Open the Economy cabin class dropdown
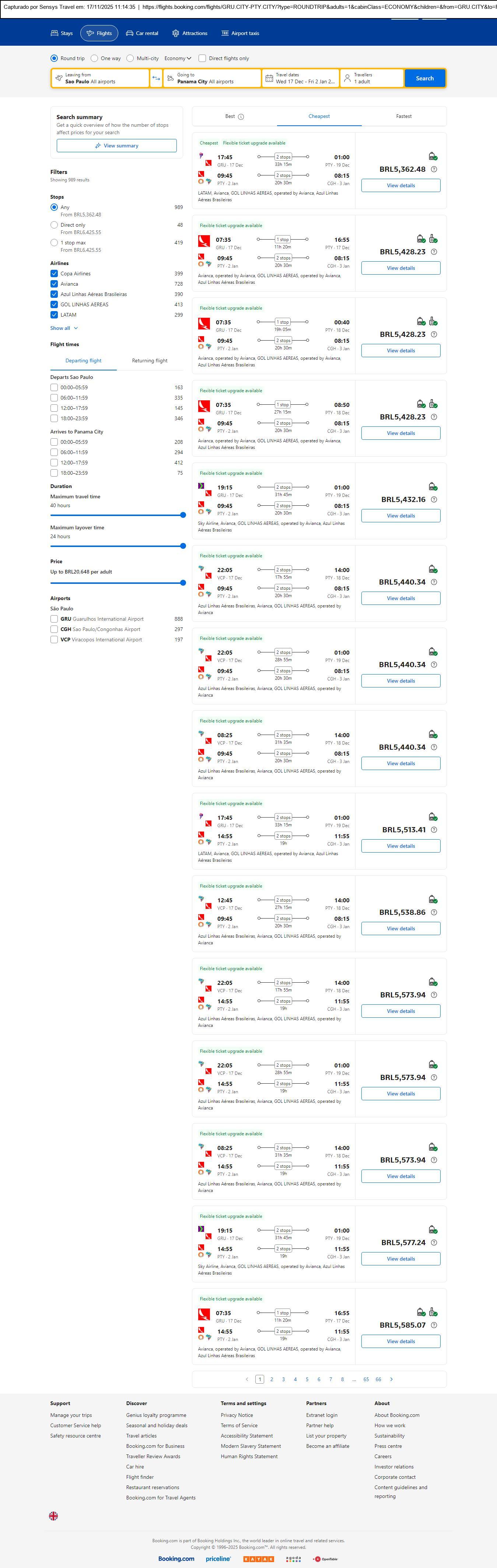 (178, 59)
